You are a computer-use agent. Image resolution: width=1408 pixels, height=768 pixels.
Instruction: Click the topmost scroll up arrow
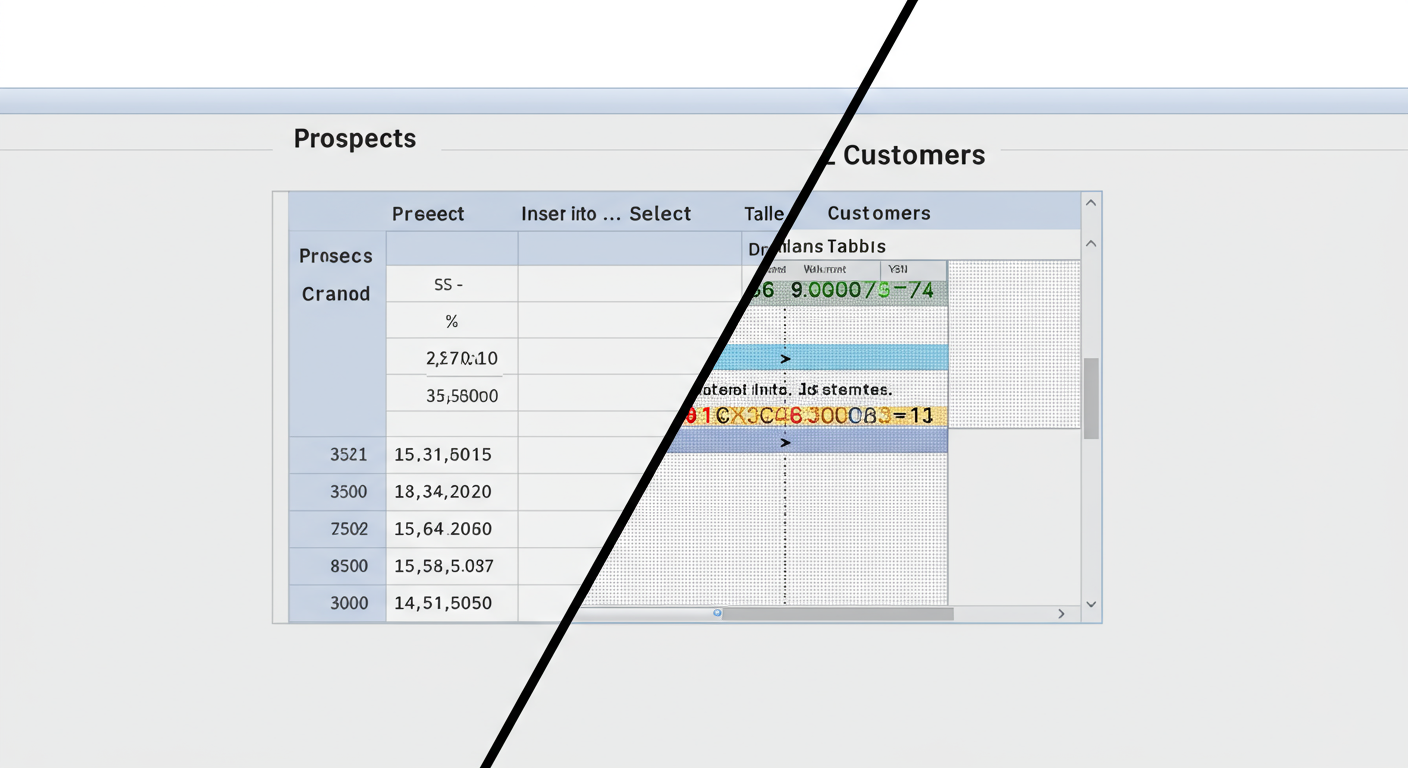1091,203
